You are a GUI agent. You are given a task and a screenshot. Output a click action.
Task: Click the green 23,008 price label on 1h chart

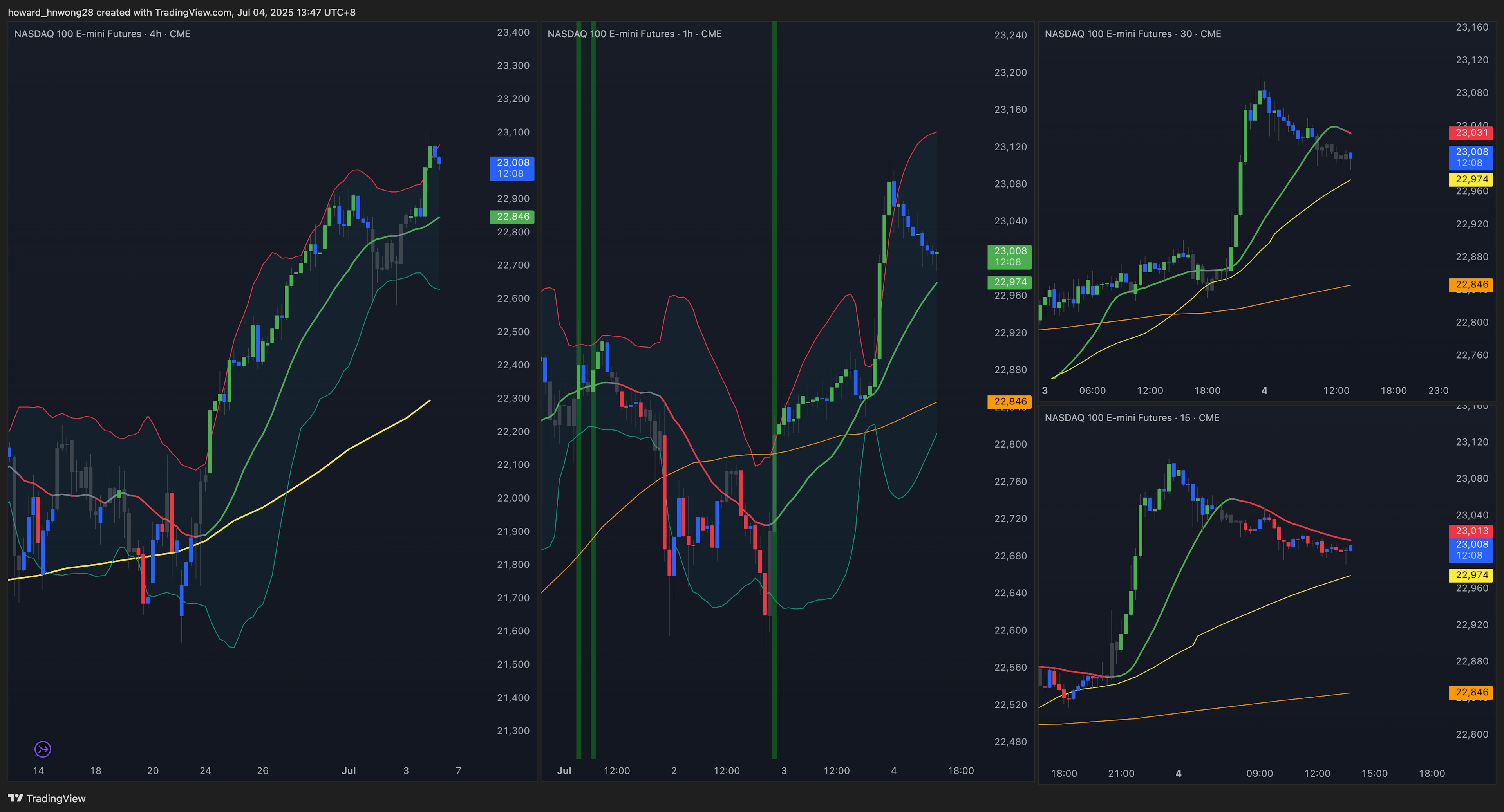click(1009, 256)
